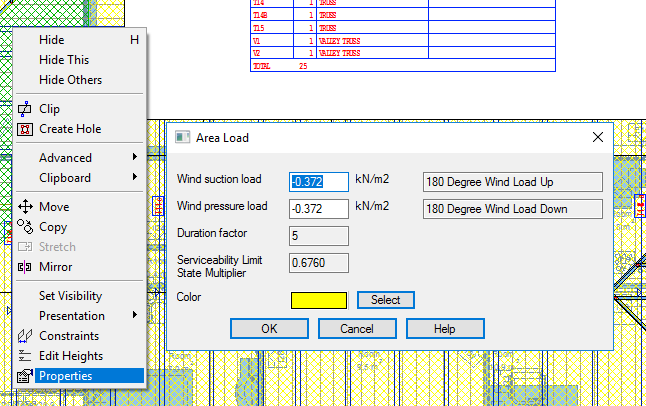Choose Hide This menu option
646x406 pixels.
pos(64,60)
